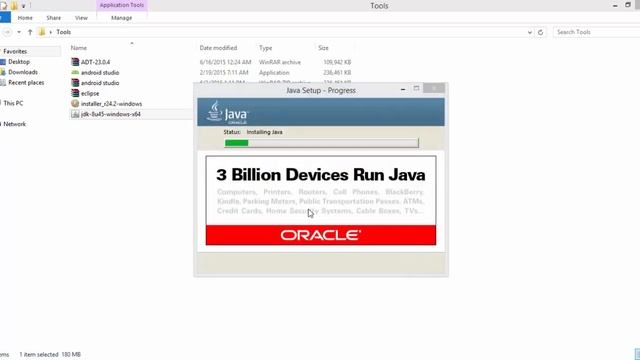Click the Java logo in setup header
This screenshot has height=360, width=640.
[228, 112]
